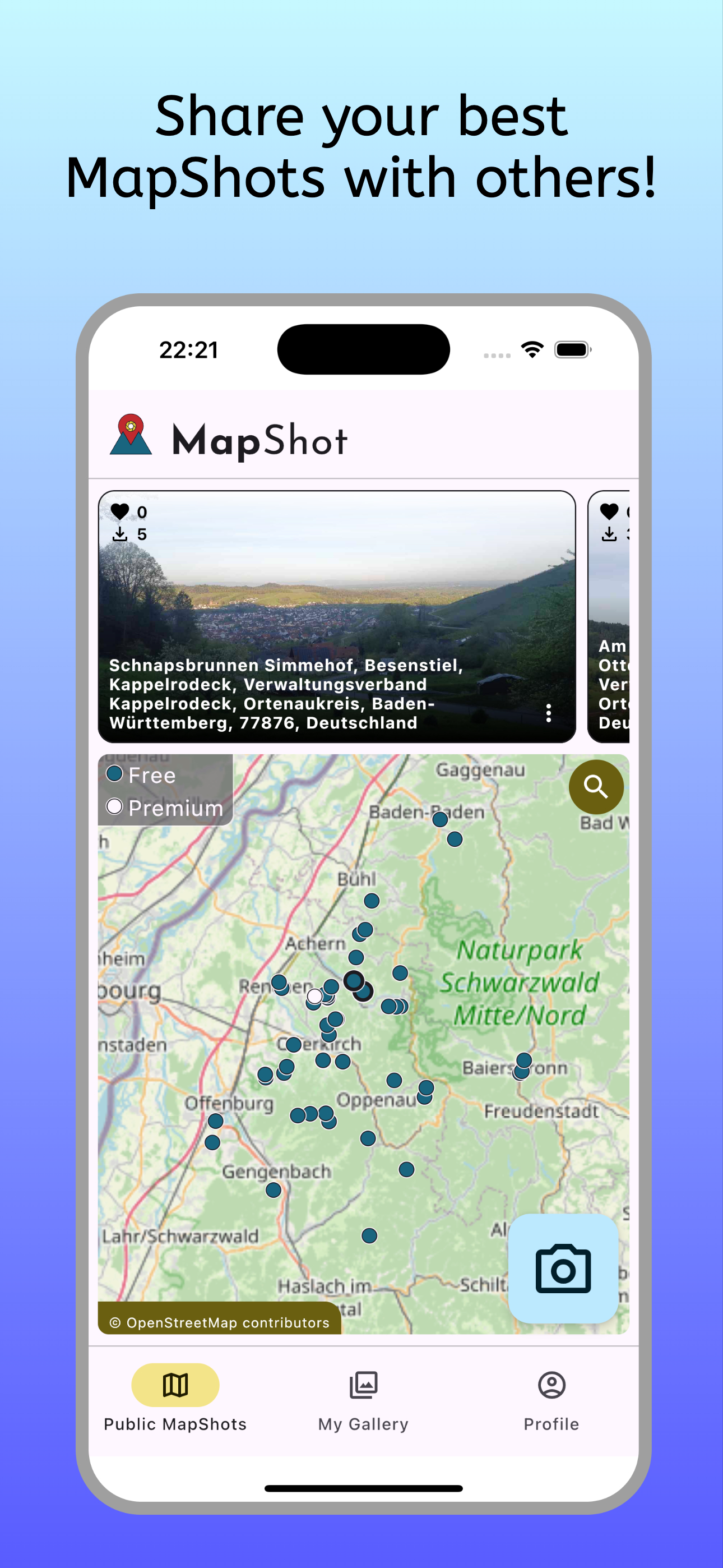Tap the heart like icon on Schnapsbrunnen card
The width and height of the screenshot is (723, 1568).
120,511
